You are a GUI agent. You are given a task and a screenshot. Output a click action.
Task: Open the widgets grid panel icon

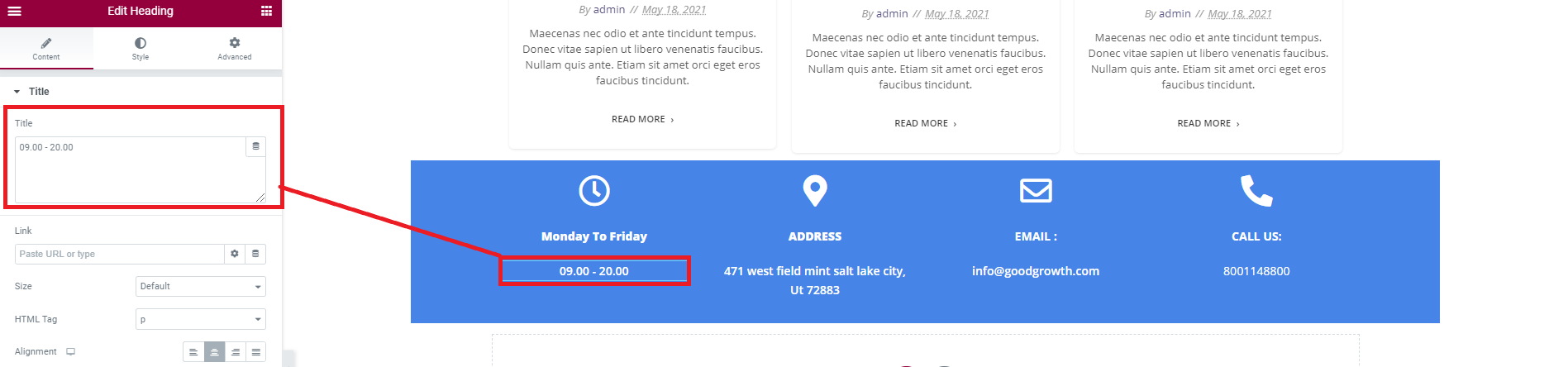(x=266, y=12)
